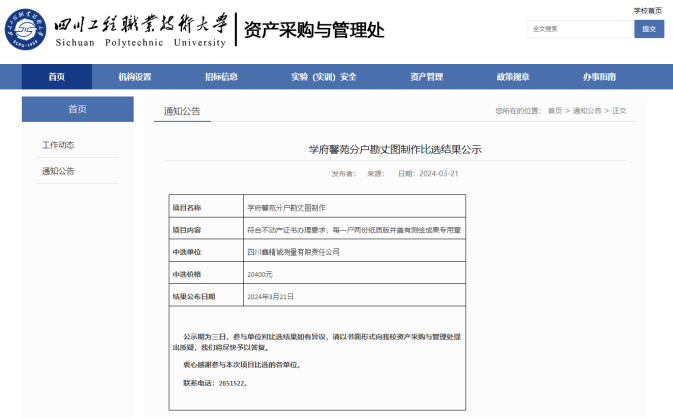
Task: Go to 实验(实训)安全 section
Action: pyautogui.click(x=324, y=77)
